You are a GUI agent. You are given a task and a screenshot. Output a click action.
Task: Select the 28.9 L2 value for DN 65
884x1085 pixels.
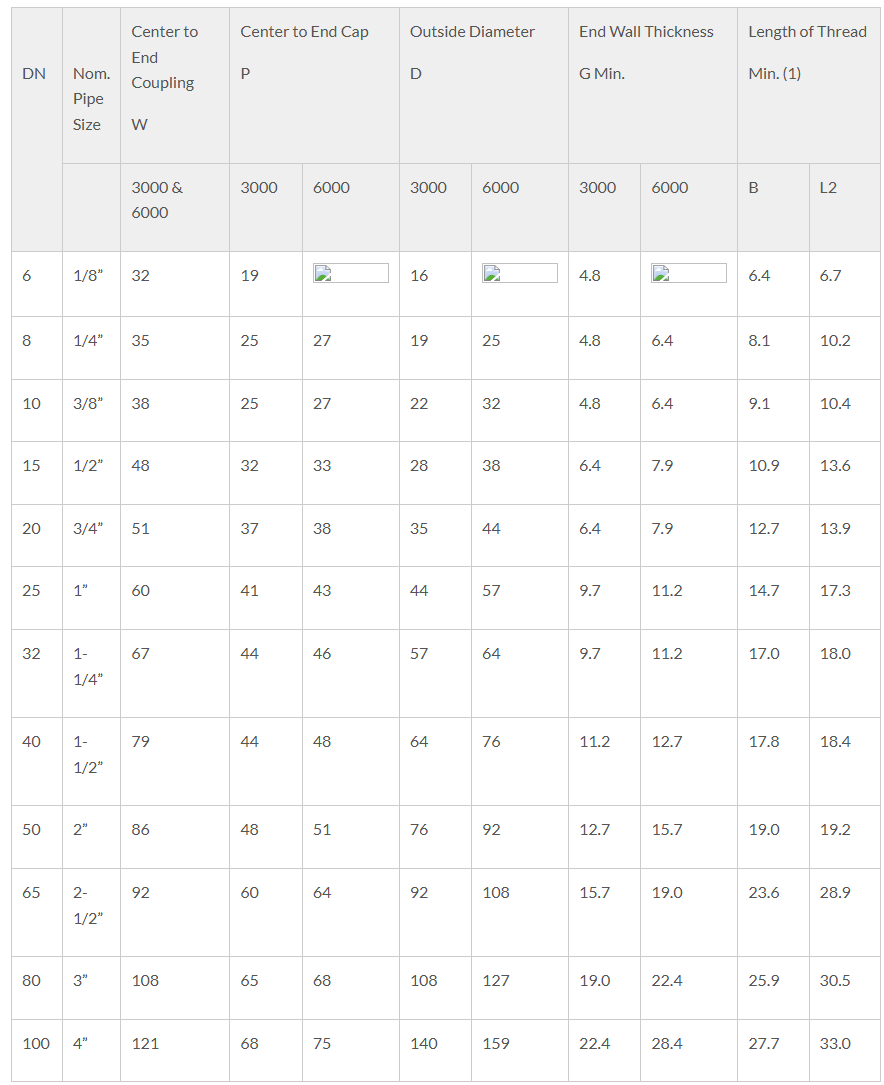(845, 913)
